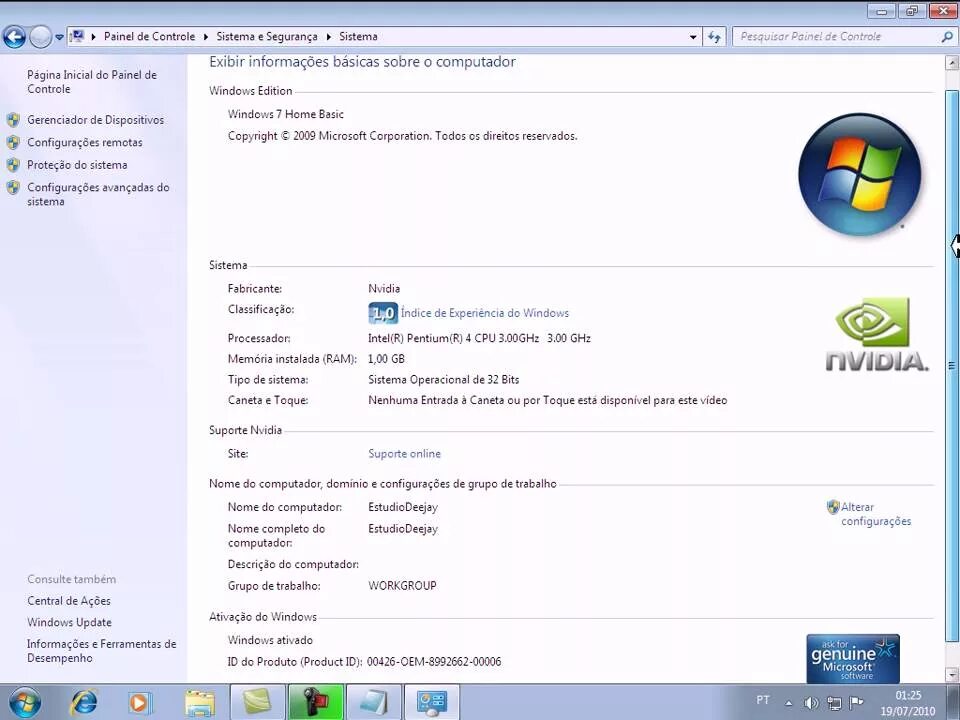Open the recent pages dropdown arrow
960x720 pixels.
coord(59,37)
